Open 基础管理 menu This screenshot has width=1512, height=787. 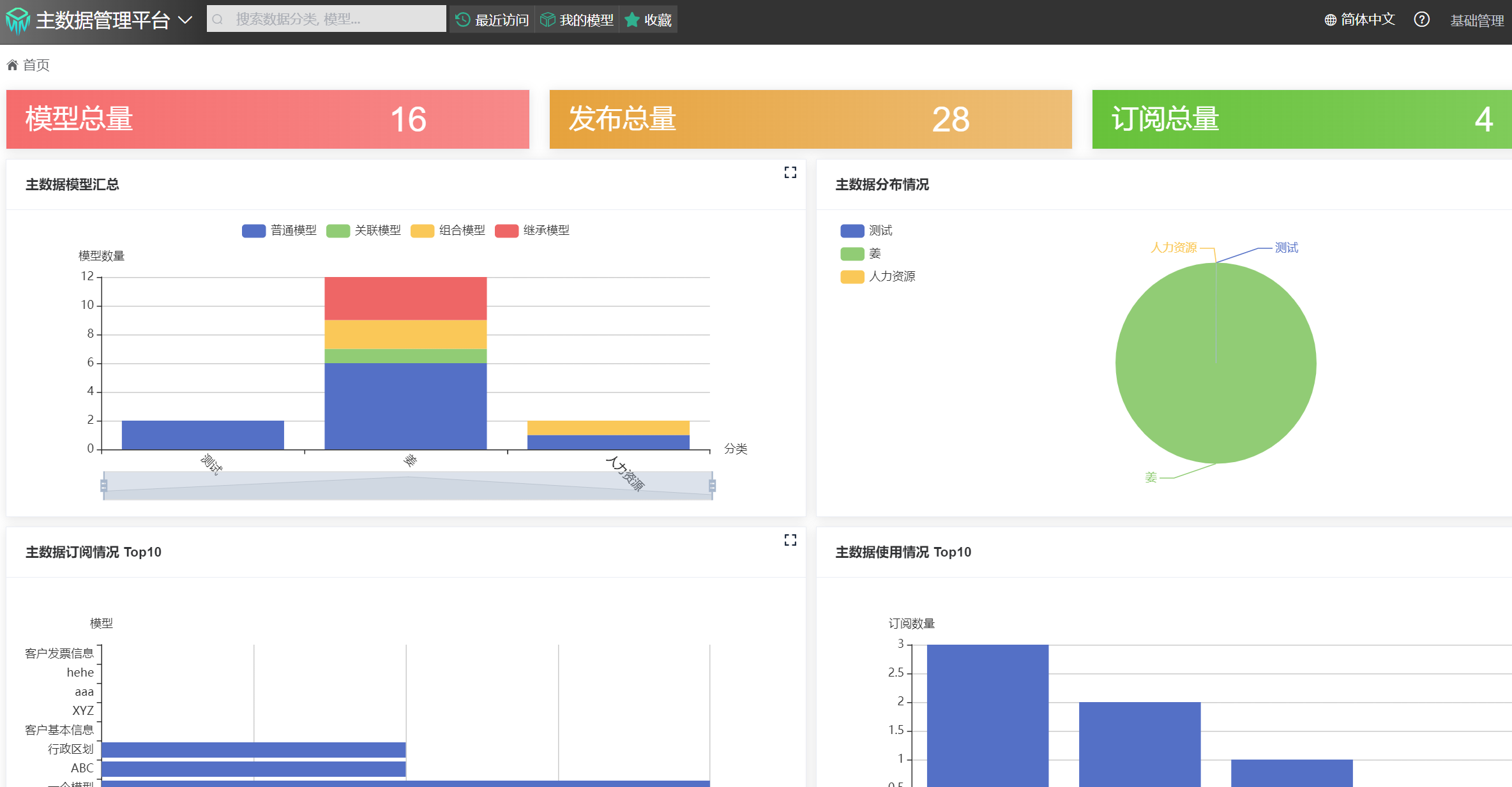click(x=1477, y=20)
